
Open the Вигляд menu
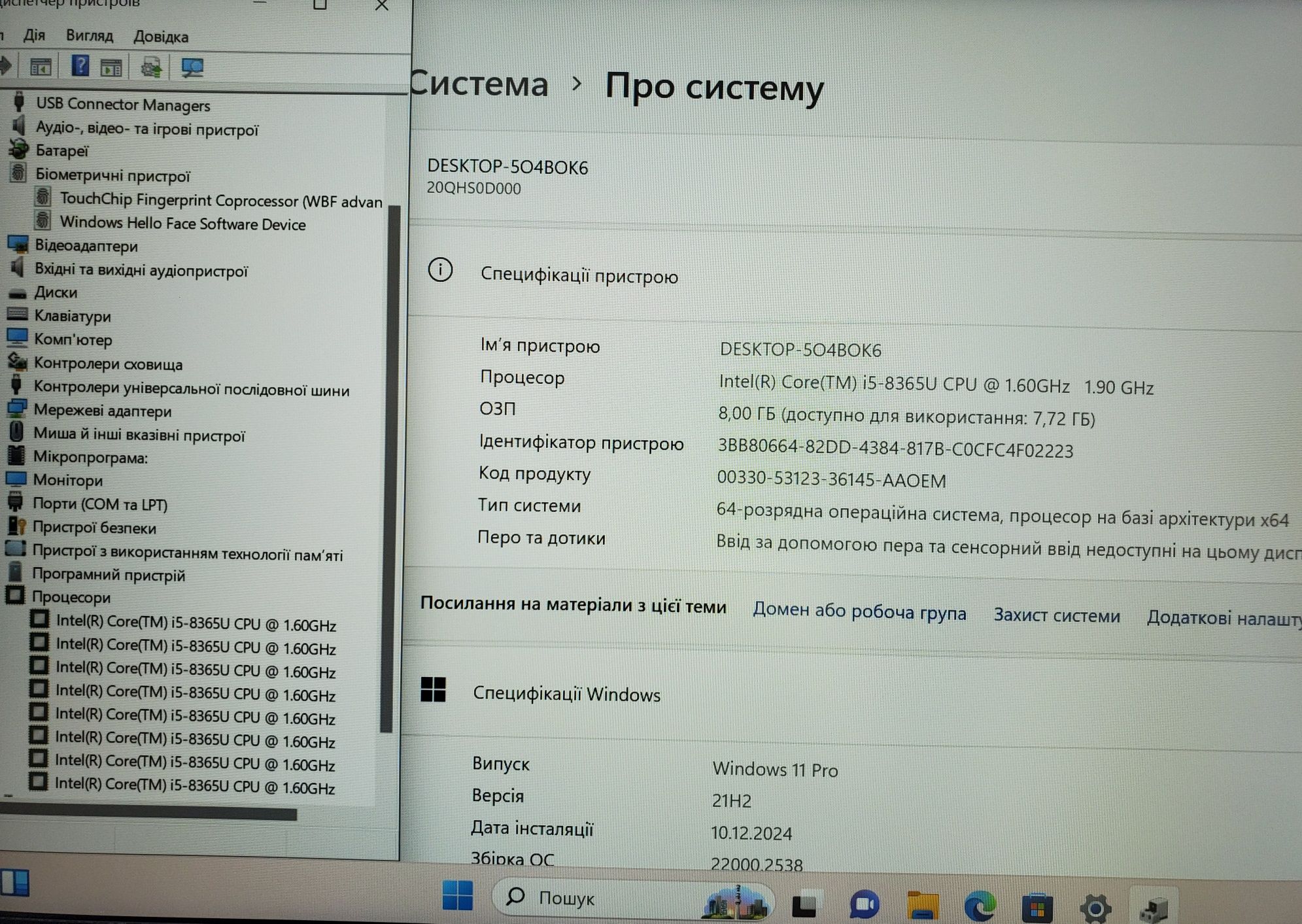point(90,35)
